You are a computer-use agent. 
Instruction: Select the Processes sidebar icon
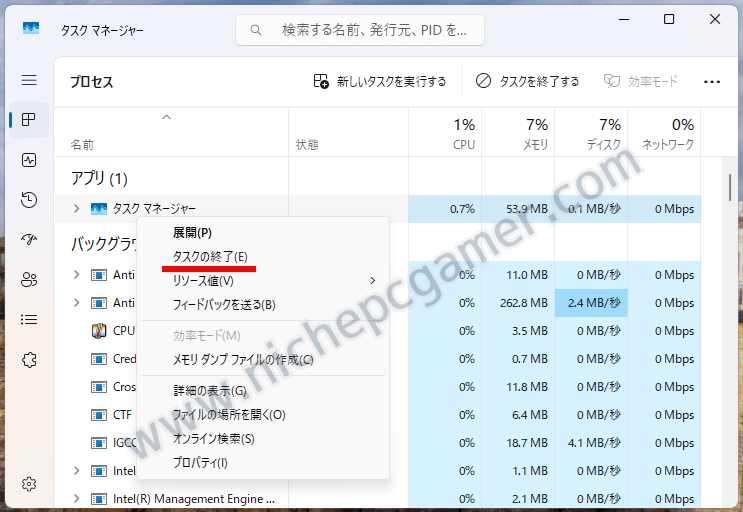[29, 120]
